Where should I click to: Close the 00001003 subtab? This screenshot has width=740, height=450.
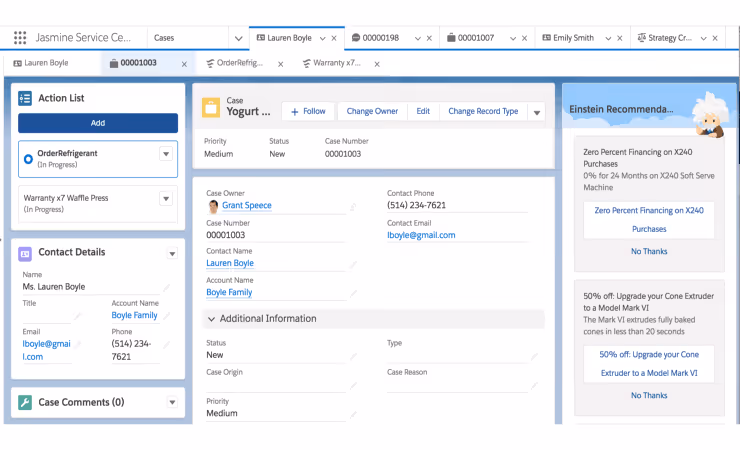pyautogui.click(x=185, y=64)
